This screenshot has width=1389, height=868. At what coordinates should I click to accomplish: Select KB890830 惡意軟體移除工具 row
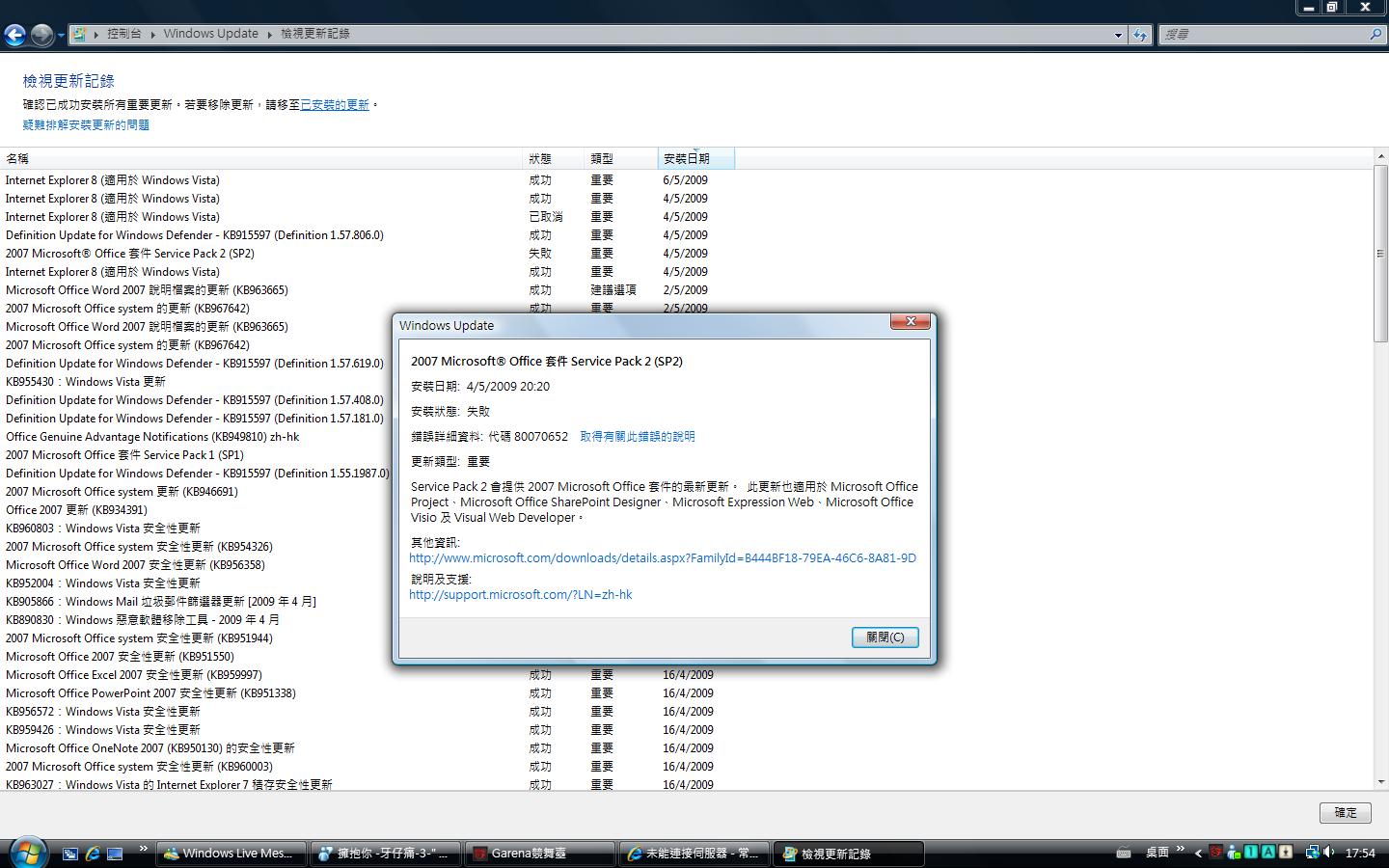[x=143, y=620]
